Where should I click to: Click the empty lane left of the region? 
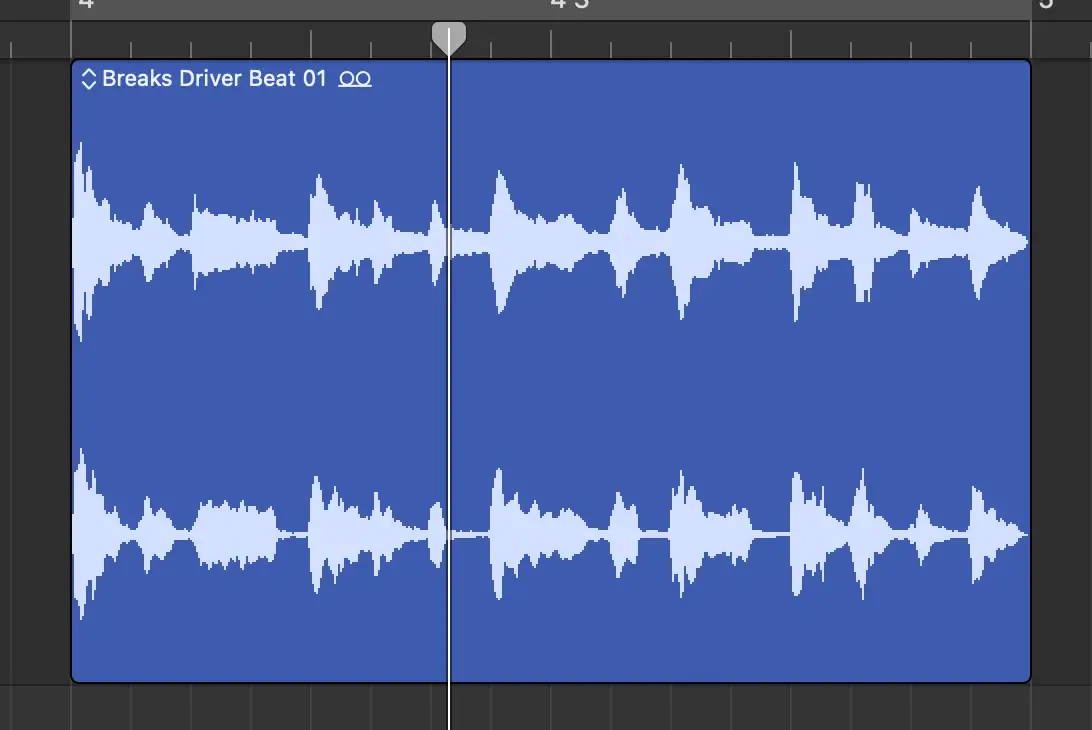coord(35,370)
